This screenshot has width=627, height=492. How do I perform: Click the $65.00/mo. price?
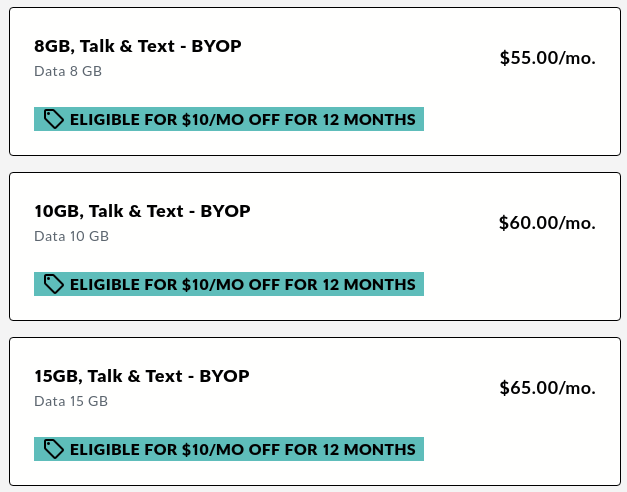coord(547,388)
